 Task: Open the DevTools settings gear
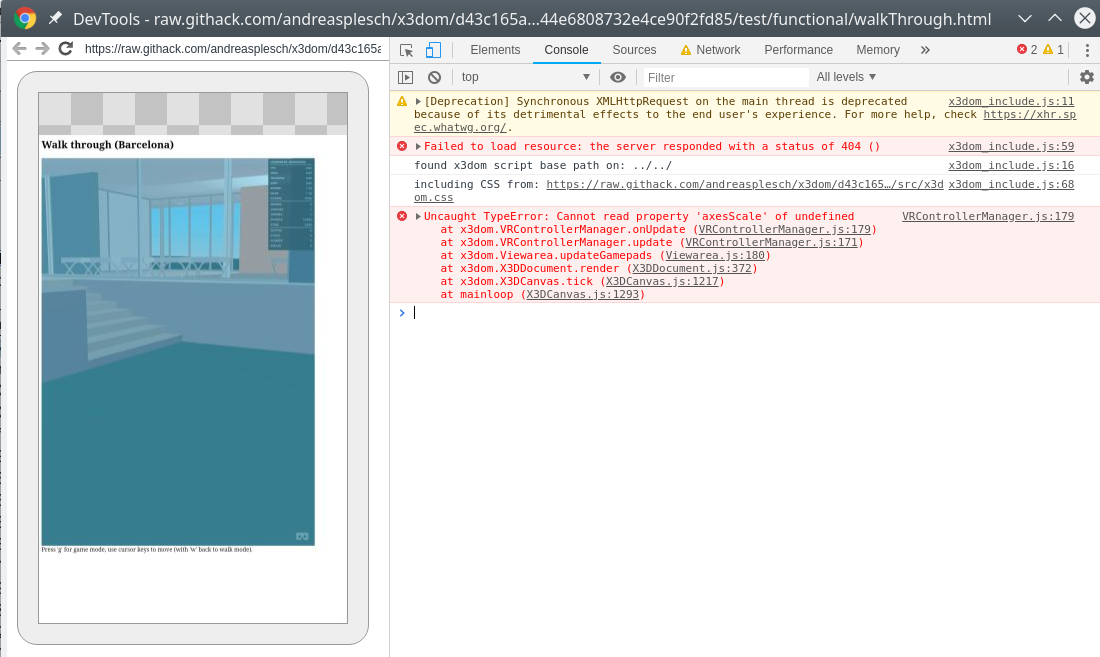[1086, 77]
